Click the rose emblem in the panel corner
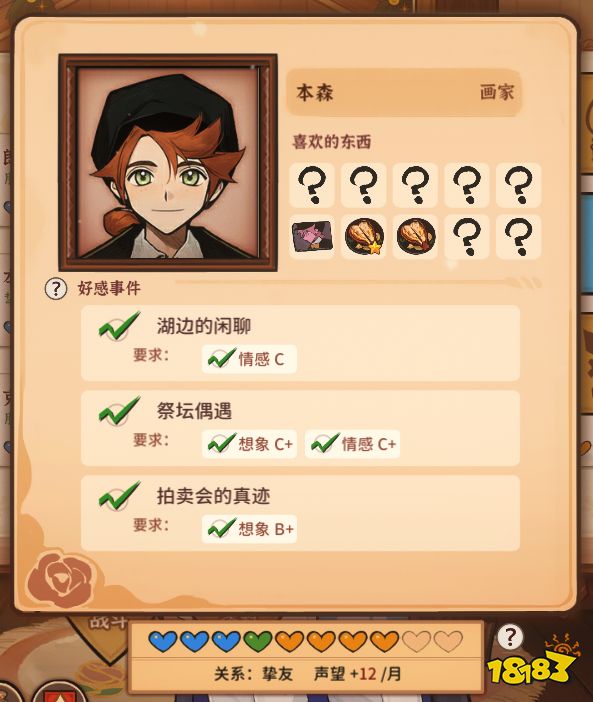 pos(61,580)
